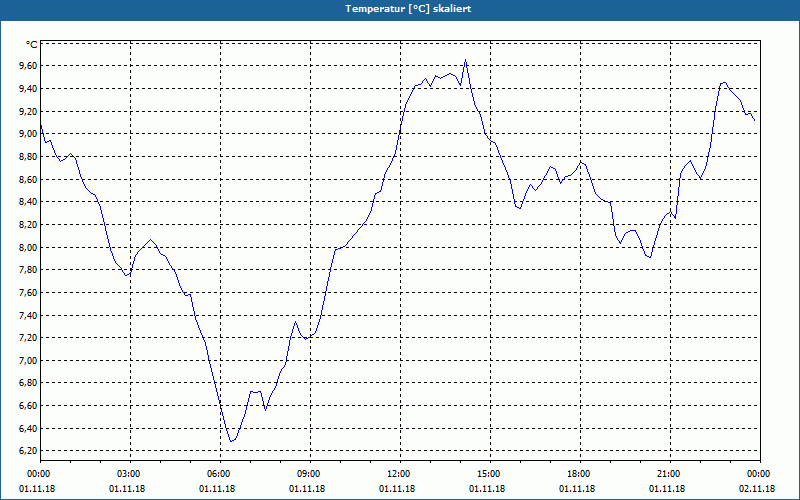Click the 8,20 axis label
The height and width of the screenshot is (500, 800).
28,224
